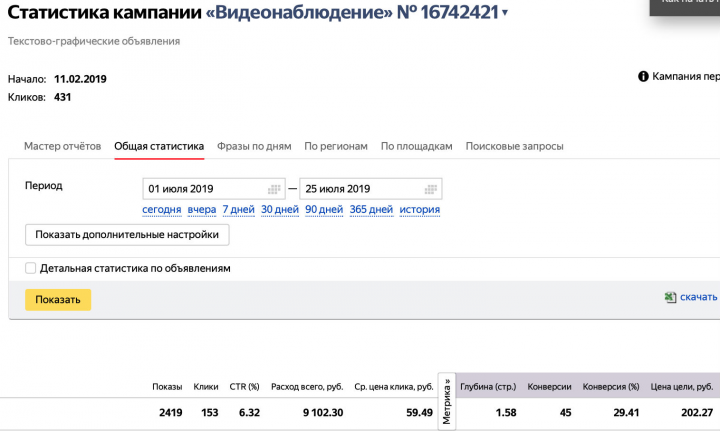720x431 pixels.
Task: Click the total clicks value '153'
Action: tap(209, 413)
